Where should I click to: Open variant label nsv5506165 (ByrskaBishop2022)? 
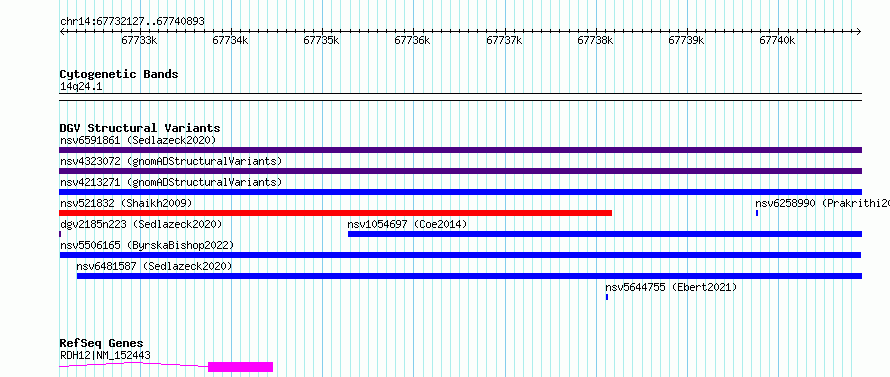(147, 245)
